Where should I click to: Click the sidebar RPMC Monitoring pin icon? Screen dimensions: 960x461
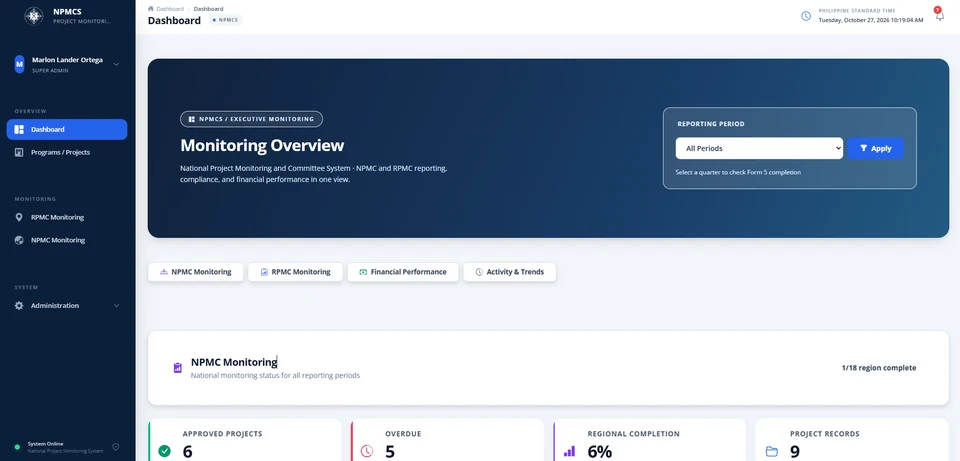(x=19, y=217)
